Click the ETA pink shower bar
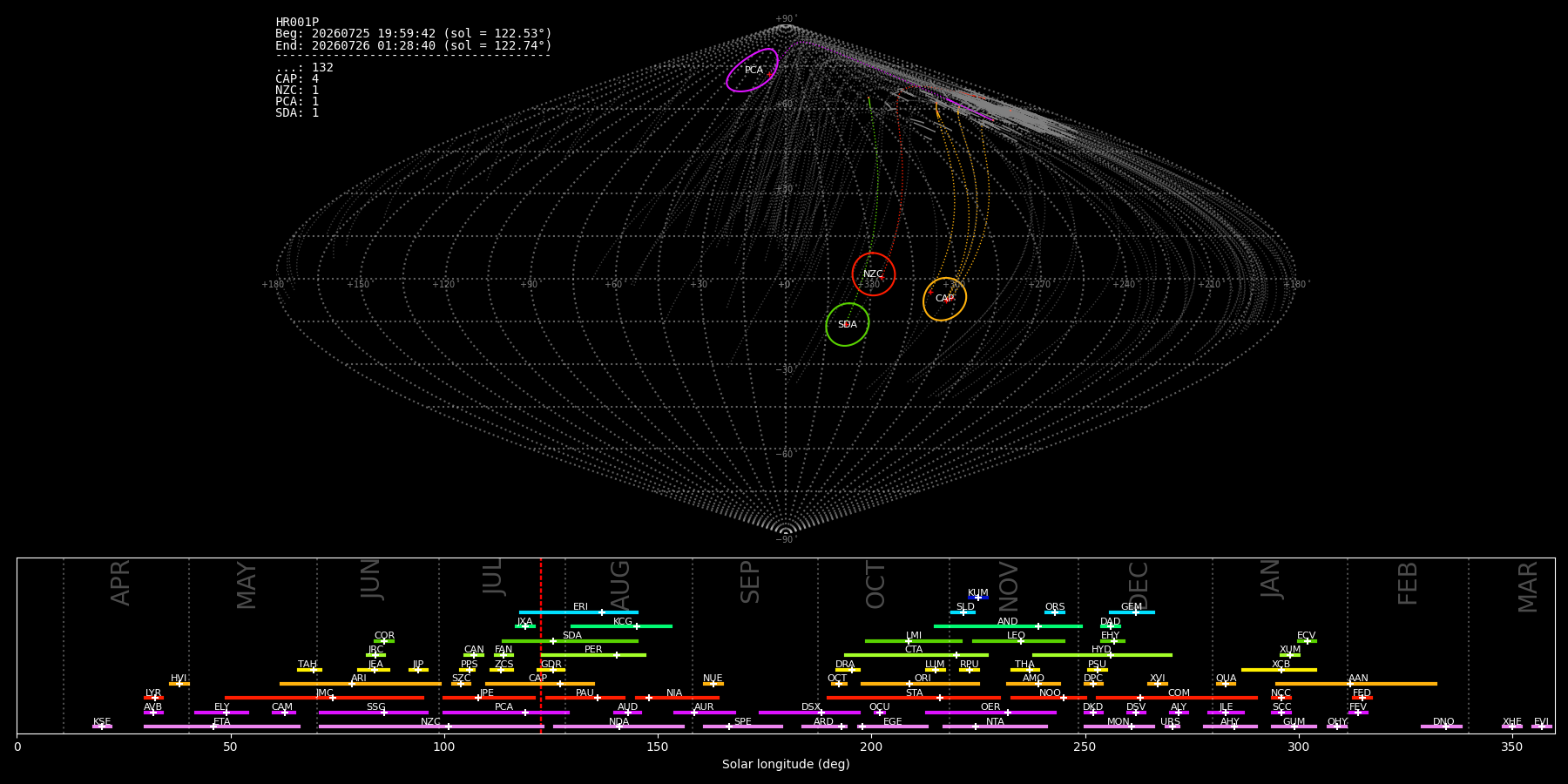 pos(222,727)
